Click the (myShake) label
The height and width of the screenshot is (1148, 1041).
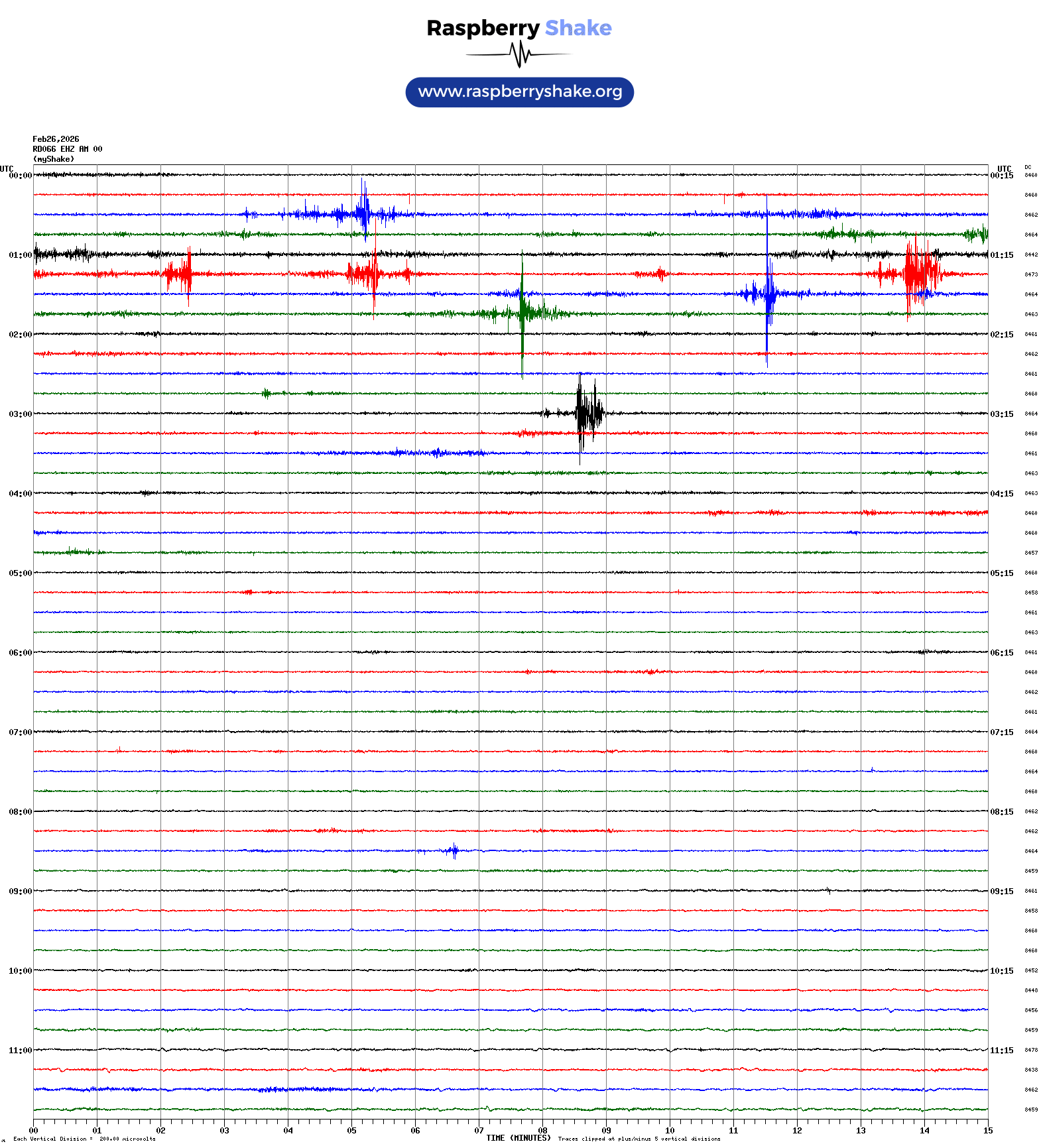(54, 159)
